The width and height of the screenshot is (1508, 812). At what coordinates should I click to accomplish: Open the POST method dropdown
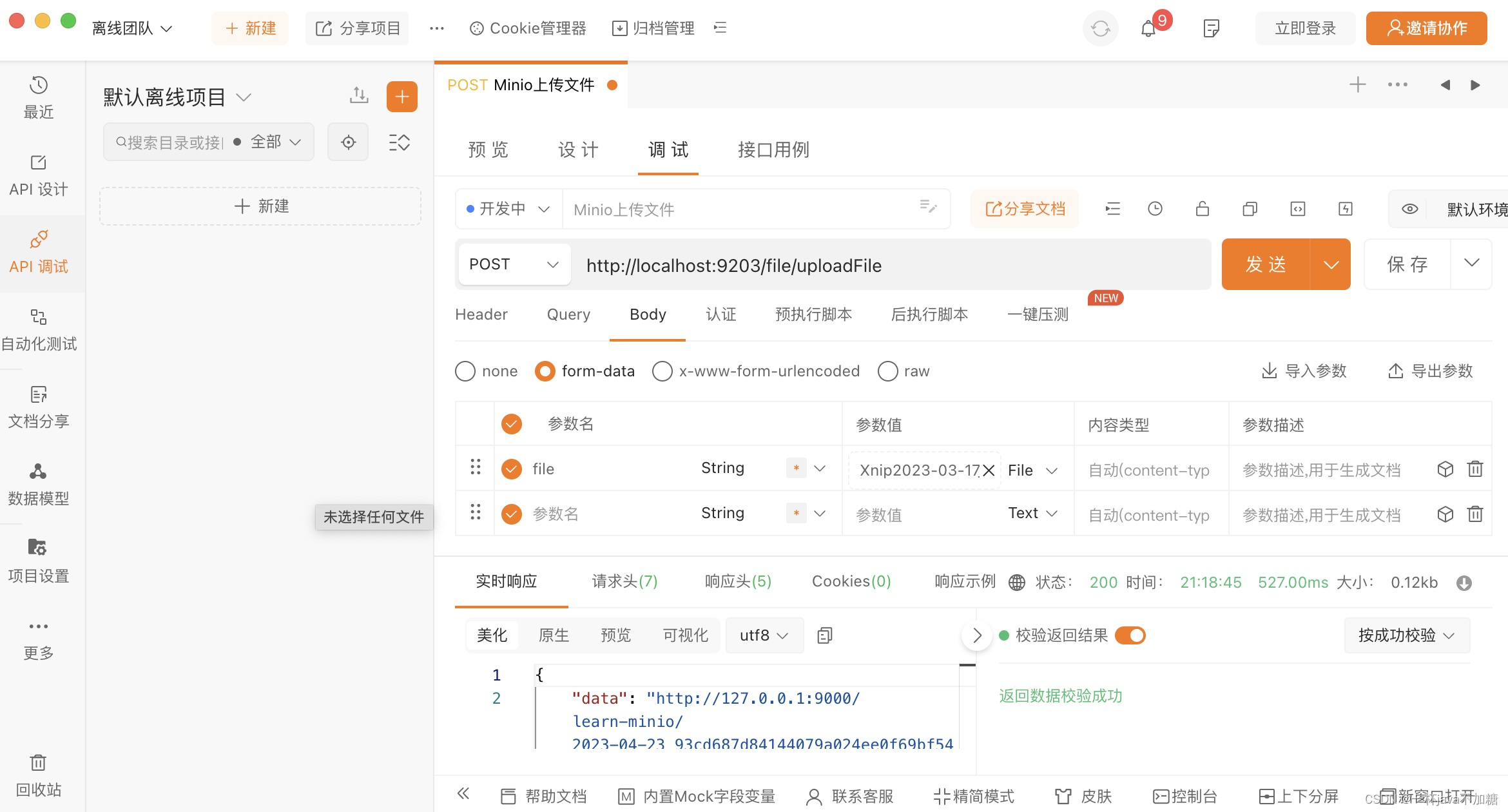coord(514,264)
